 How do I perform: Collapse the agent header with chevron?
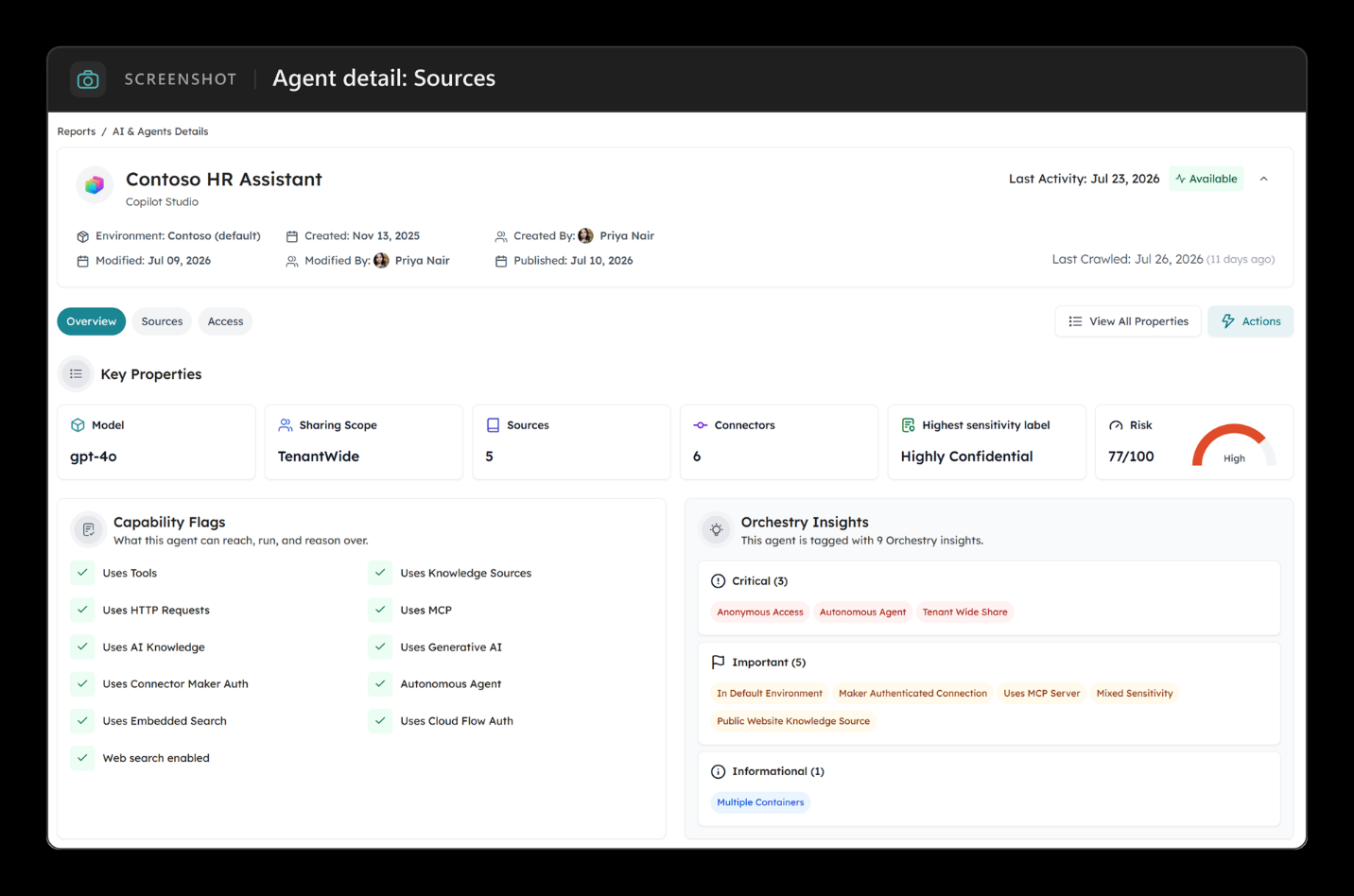tap(1264, 179)
